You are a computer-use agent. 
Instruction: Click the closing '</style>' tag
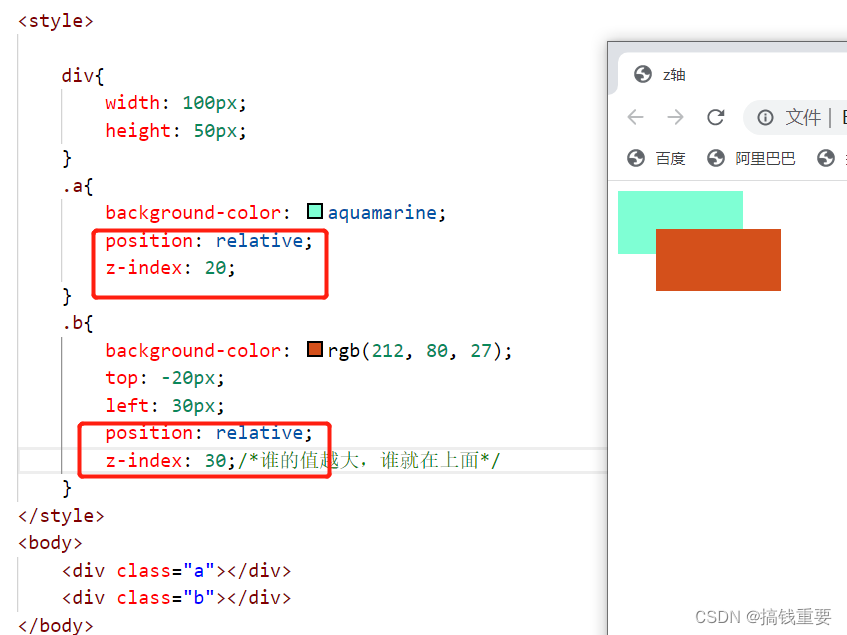61,516
